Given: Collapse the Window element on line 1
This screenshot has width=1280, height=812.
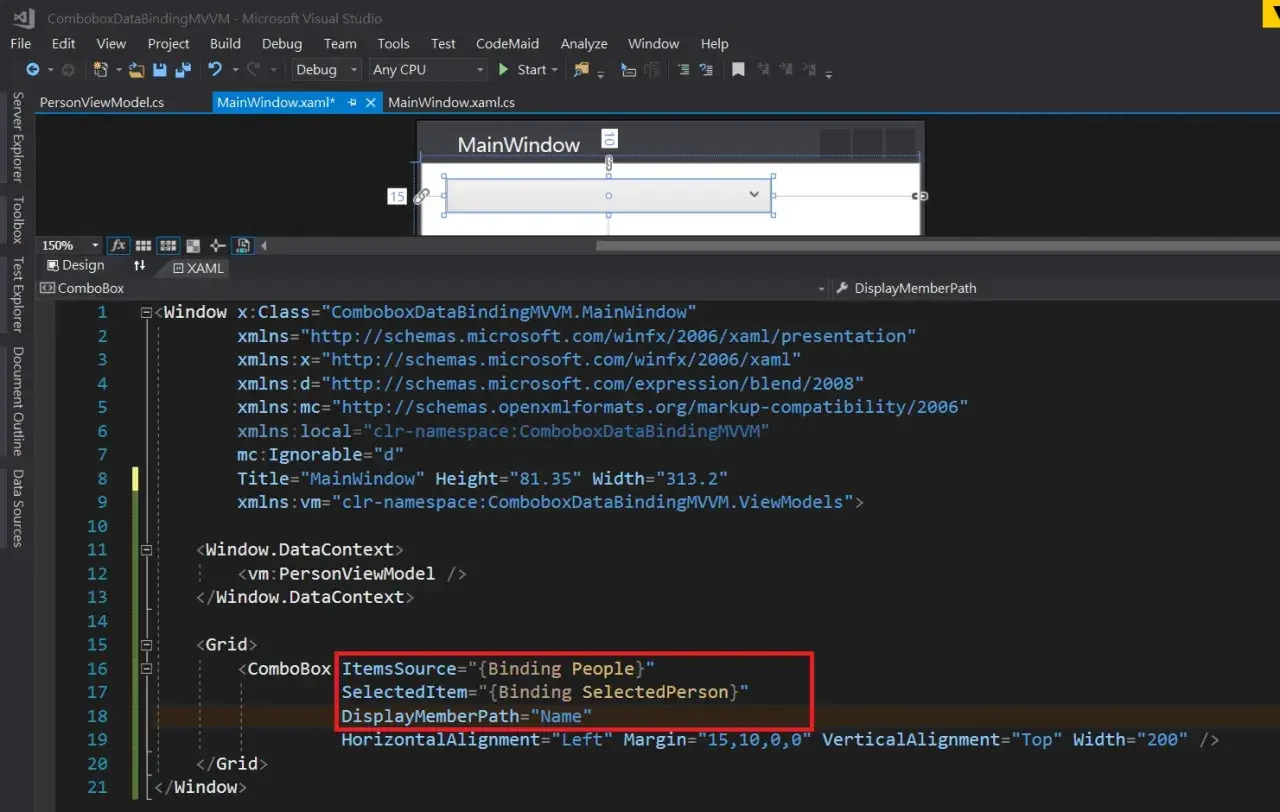Looking at the screenshot, I should (x=147, y=312).
